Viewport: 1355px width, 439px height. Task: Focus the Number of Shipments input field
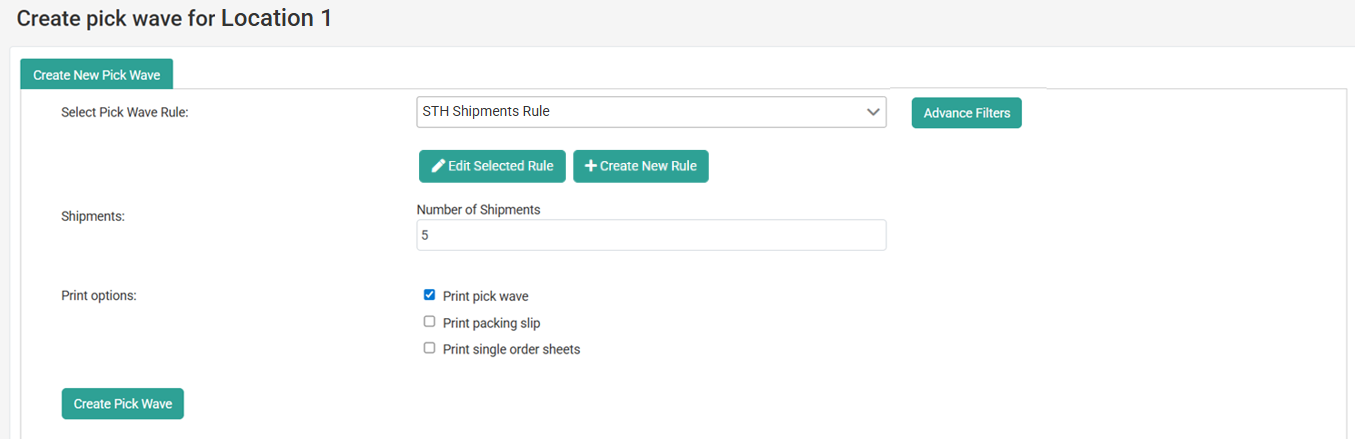(650, 235)
